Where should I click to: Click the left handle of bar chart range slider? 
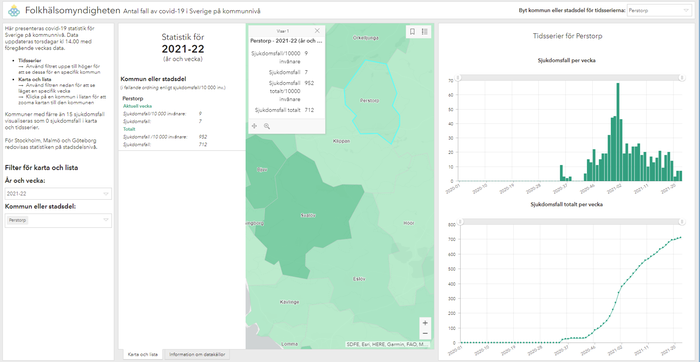tap(458, 78)
